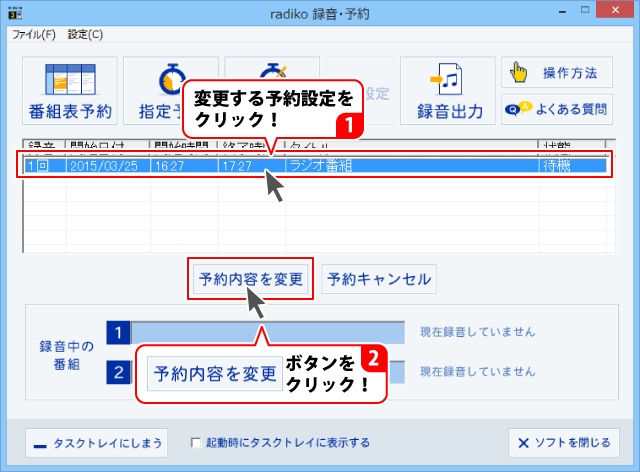Viewport: 640px width, 472px height.
Task: Open the ファイル(F) menu
Action: (x=33, y=34)
